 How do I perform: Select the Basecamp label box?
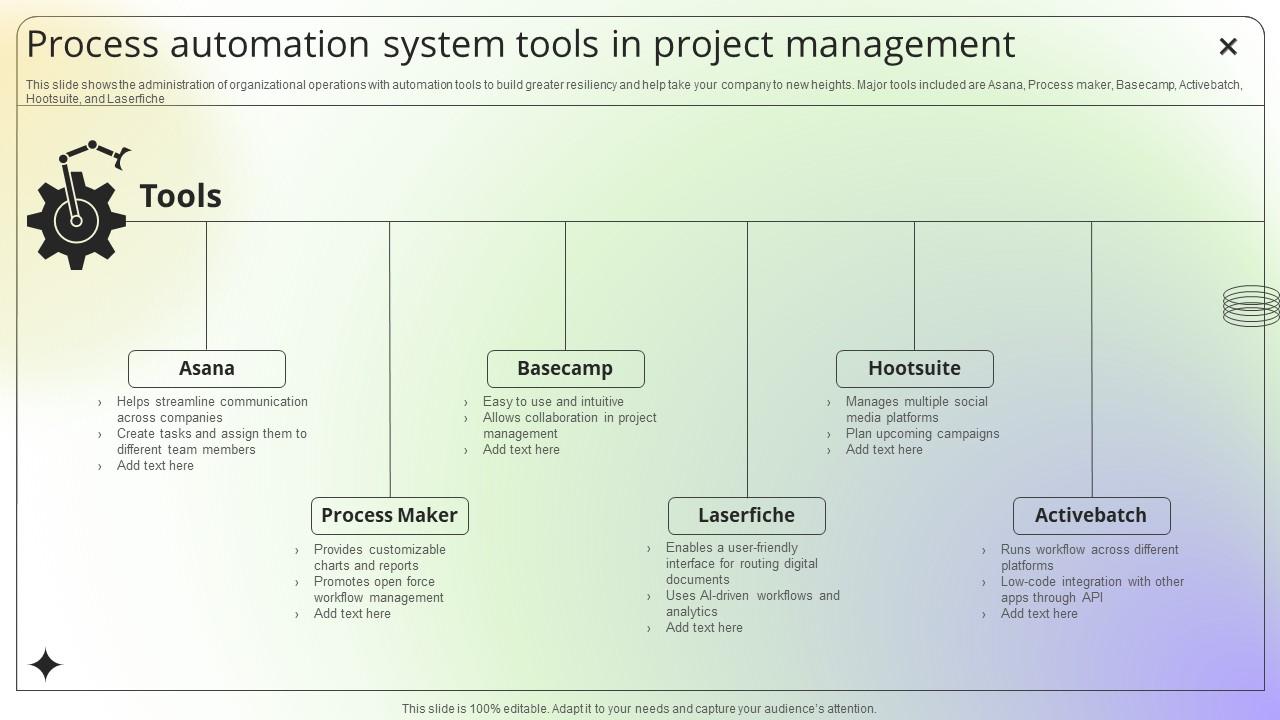tap(565, 369)
